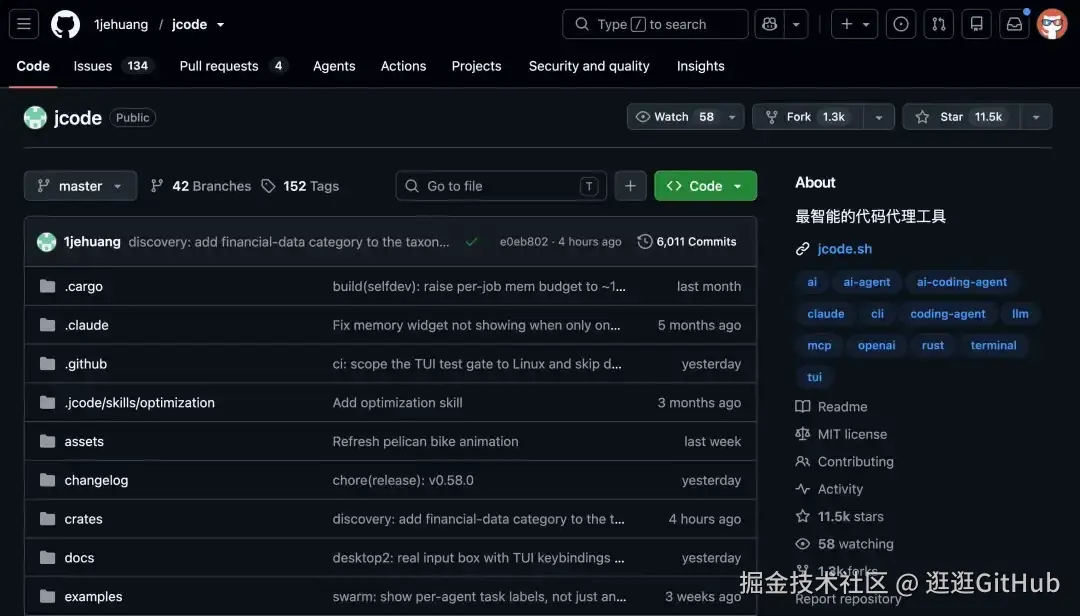This screenshot has width=1080, height=616.
Task: Open the user avatar menu
Action: click(1052, 24)
